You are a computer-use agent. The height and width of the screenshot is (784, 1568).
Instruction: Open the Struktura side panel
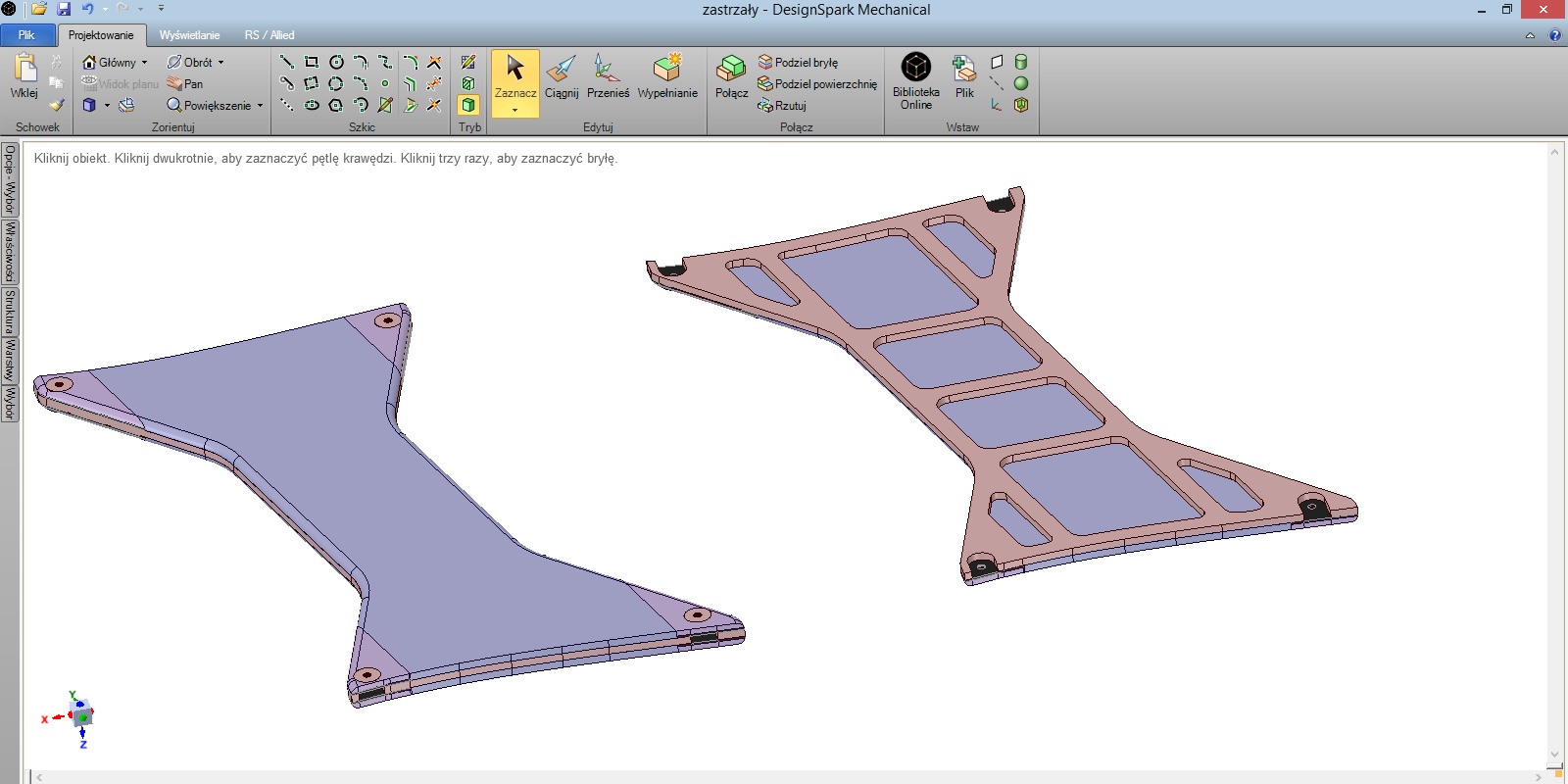tap(10, 311)
